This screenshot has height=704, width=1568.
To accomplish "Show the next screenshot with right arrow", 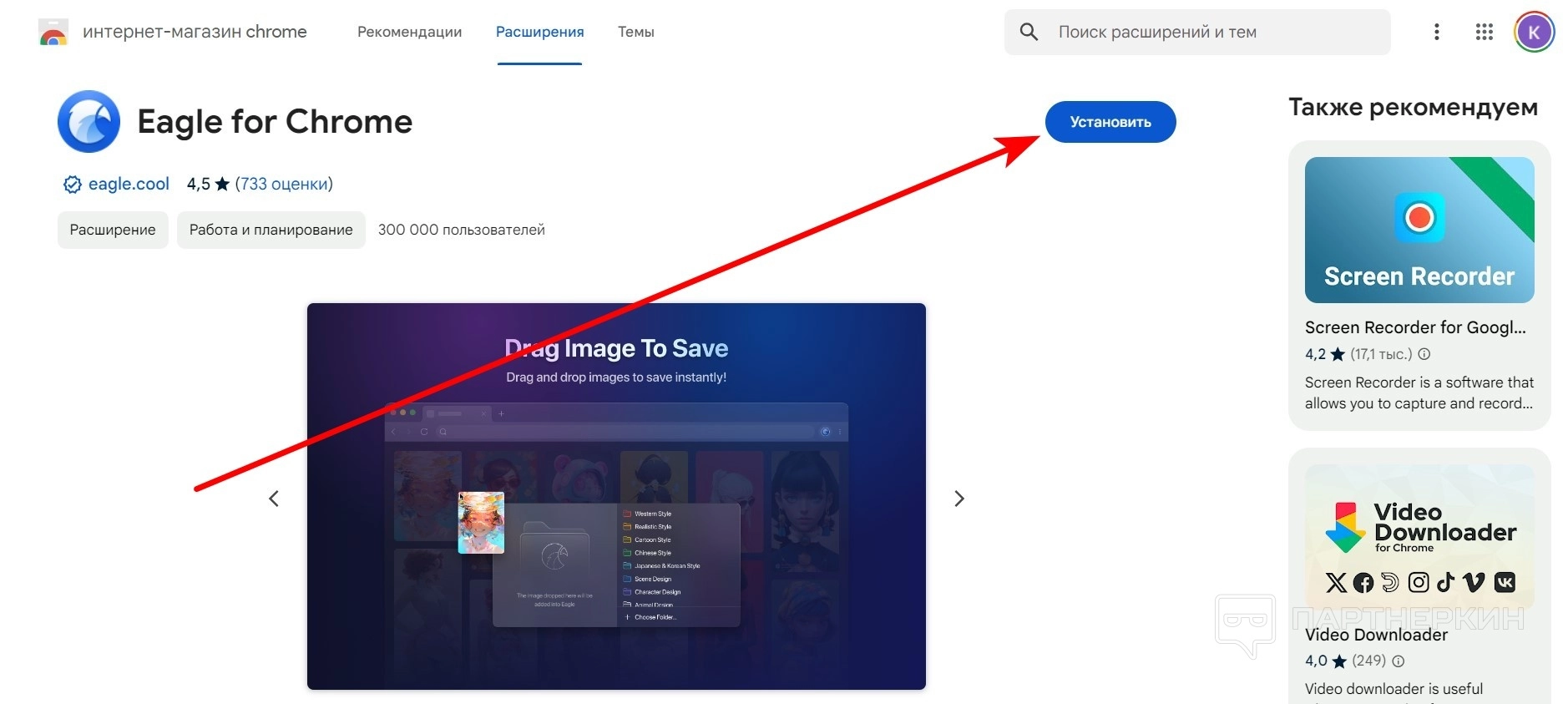I will (959, 499).
